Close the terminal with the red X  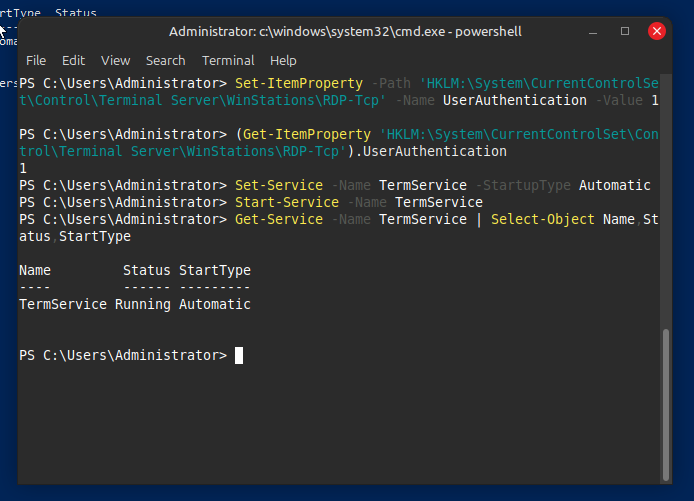(x=657, y=31)
